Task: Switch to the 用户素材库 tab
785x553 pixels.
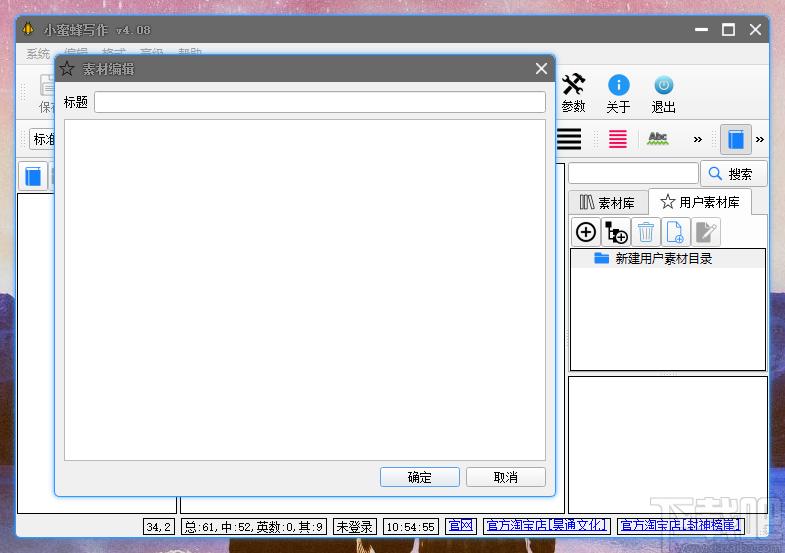Action: click(x=700, y=202)
